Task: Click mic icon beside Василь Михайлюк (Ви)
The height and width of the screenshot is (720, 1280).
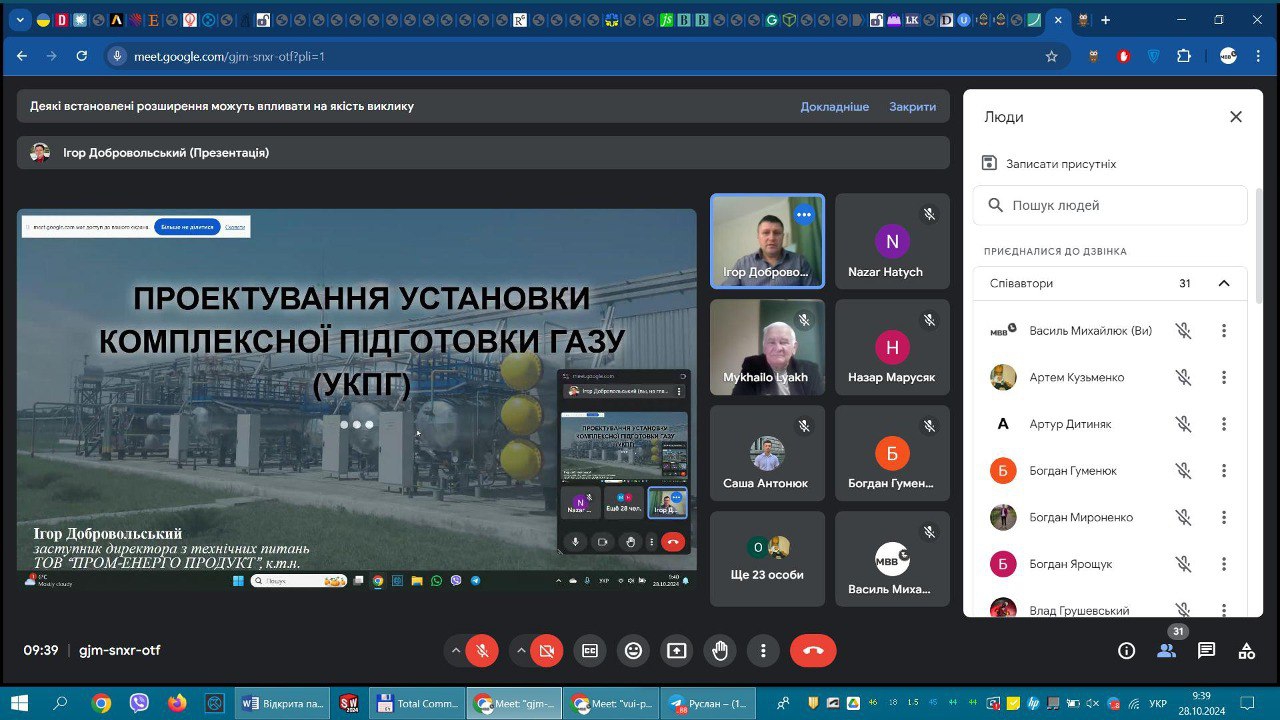Action: 1184,331
